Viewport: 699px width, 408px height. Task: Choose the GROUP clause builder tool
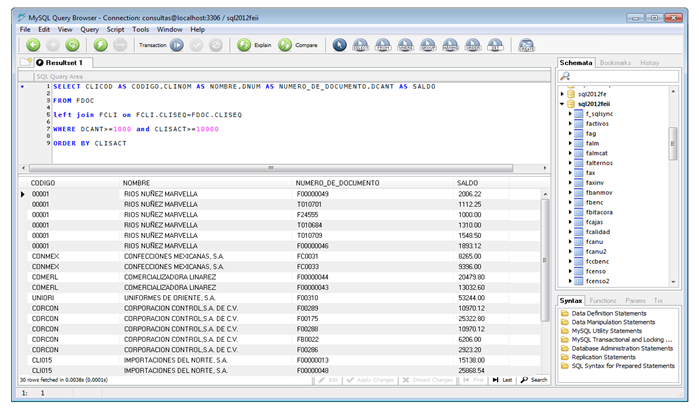428,45
